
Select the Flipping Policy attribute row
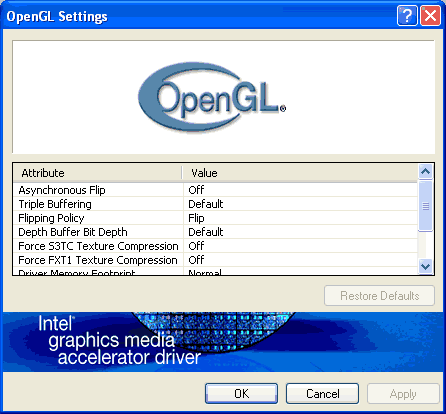point(215,218)
